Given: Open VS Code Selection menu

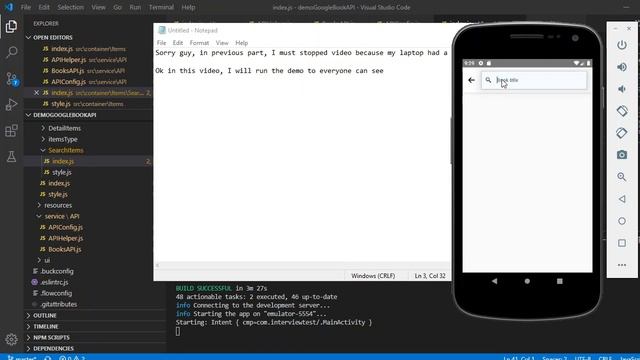Looking at the screenshot, I should pyautogui.click(x=70, y=7).
